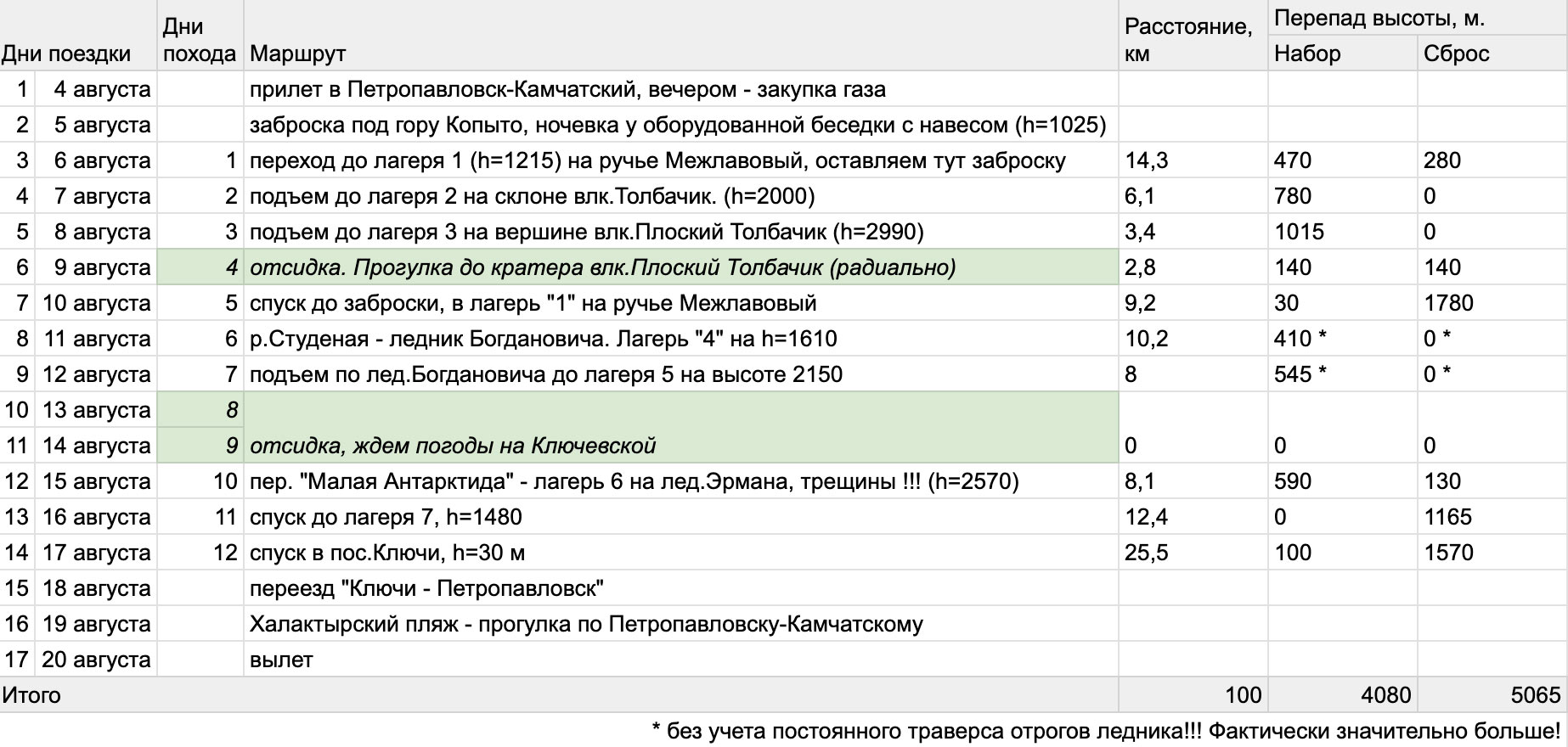Select the "Дни поездки" header cell
The width and height of the screenshot is (1568, 747).
point(78,36)
